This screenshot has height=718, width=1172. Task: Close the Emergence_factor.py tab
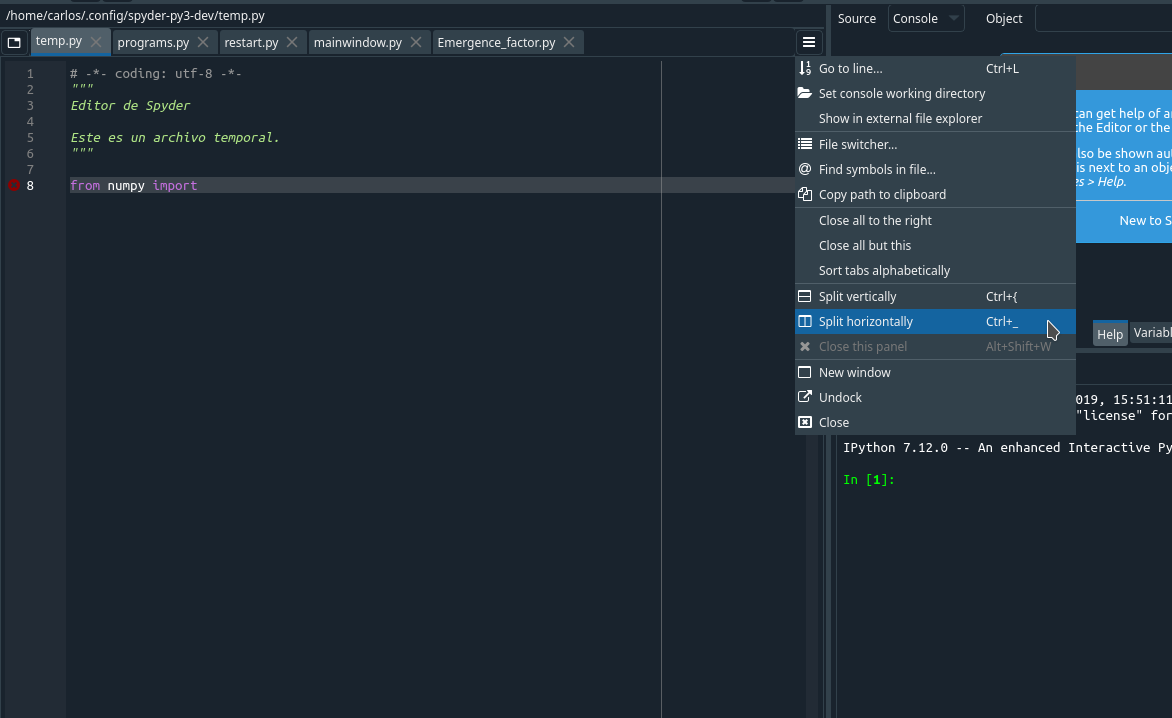pyautogui.click(x=569, y=43)
